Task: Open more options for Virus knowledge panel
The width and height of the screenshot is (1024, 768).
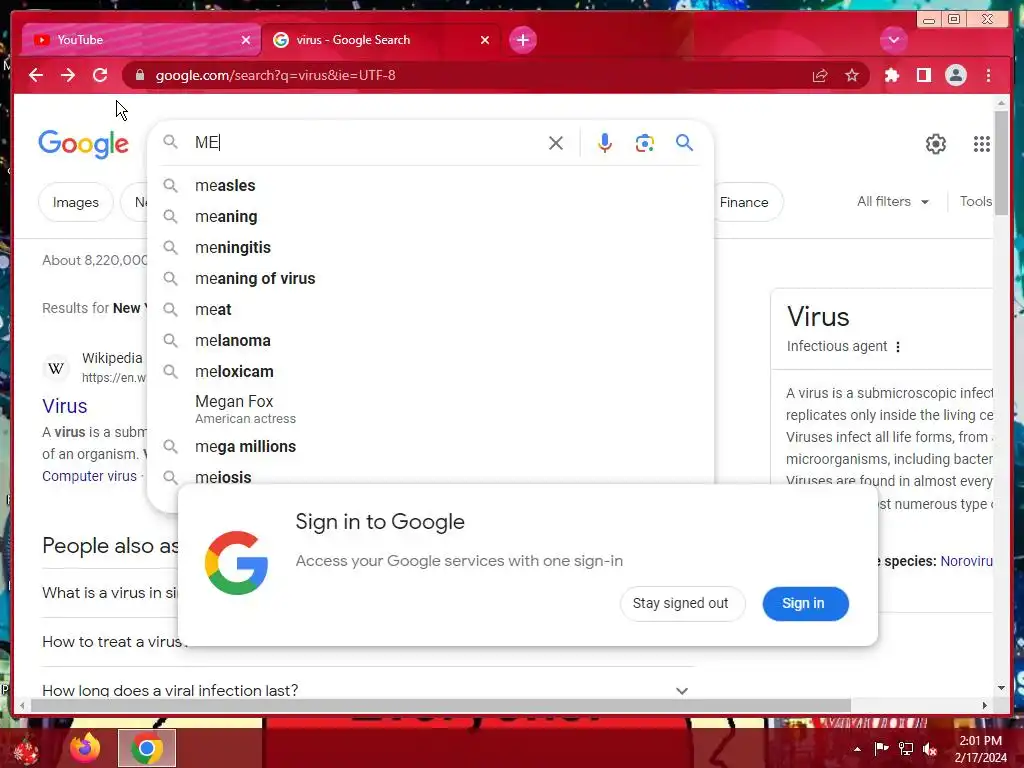Action: (x=898, y=347)
